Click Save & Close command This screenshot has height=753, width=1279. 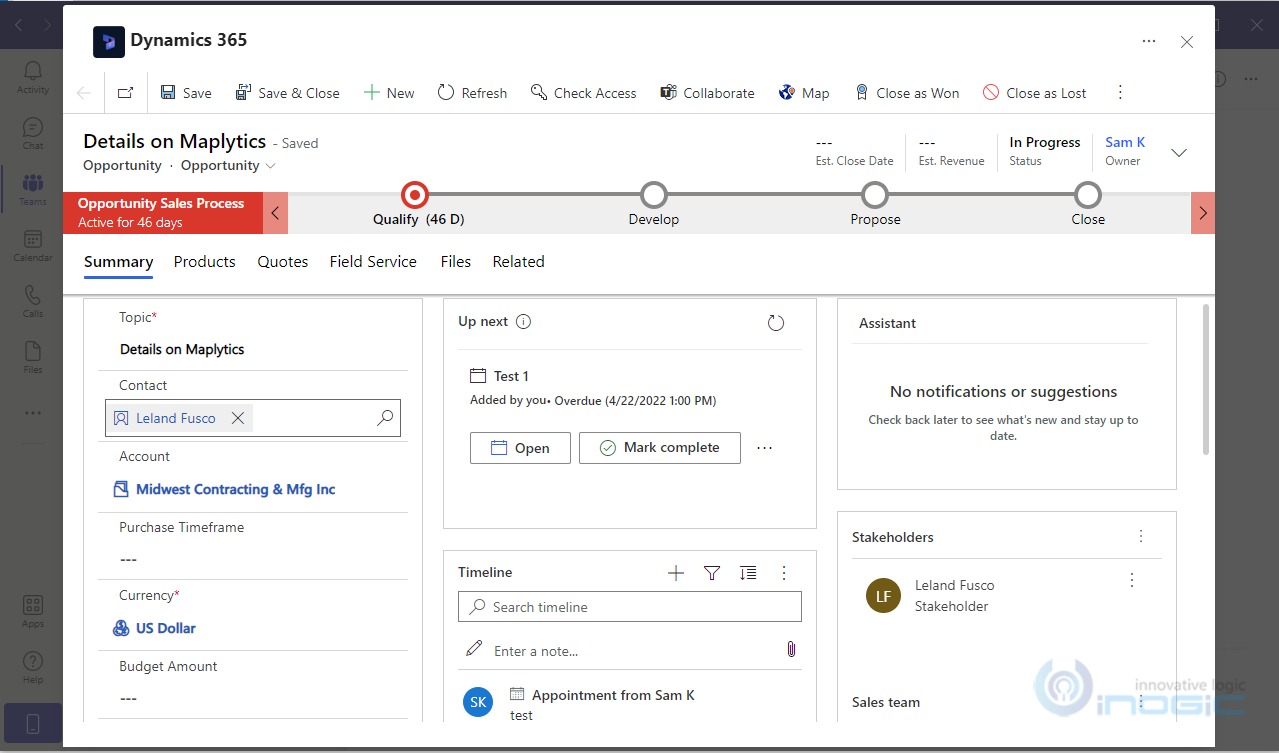(287, 93)
